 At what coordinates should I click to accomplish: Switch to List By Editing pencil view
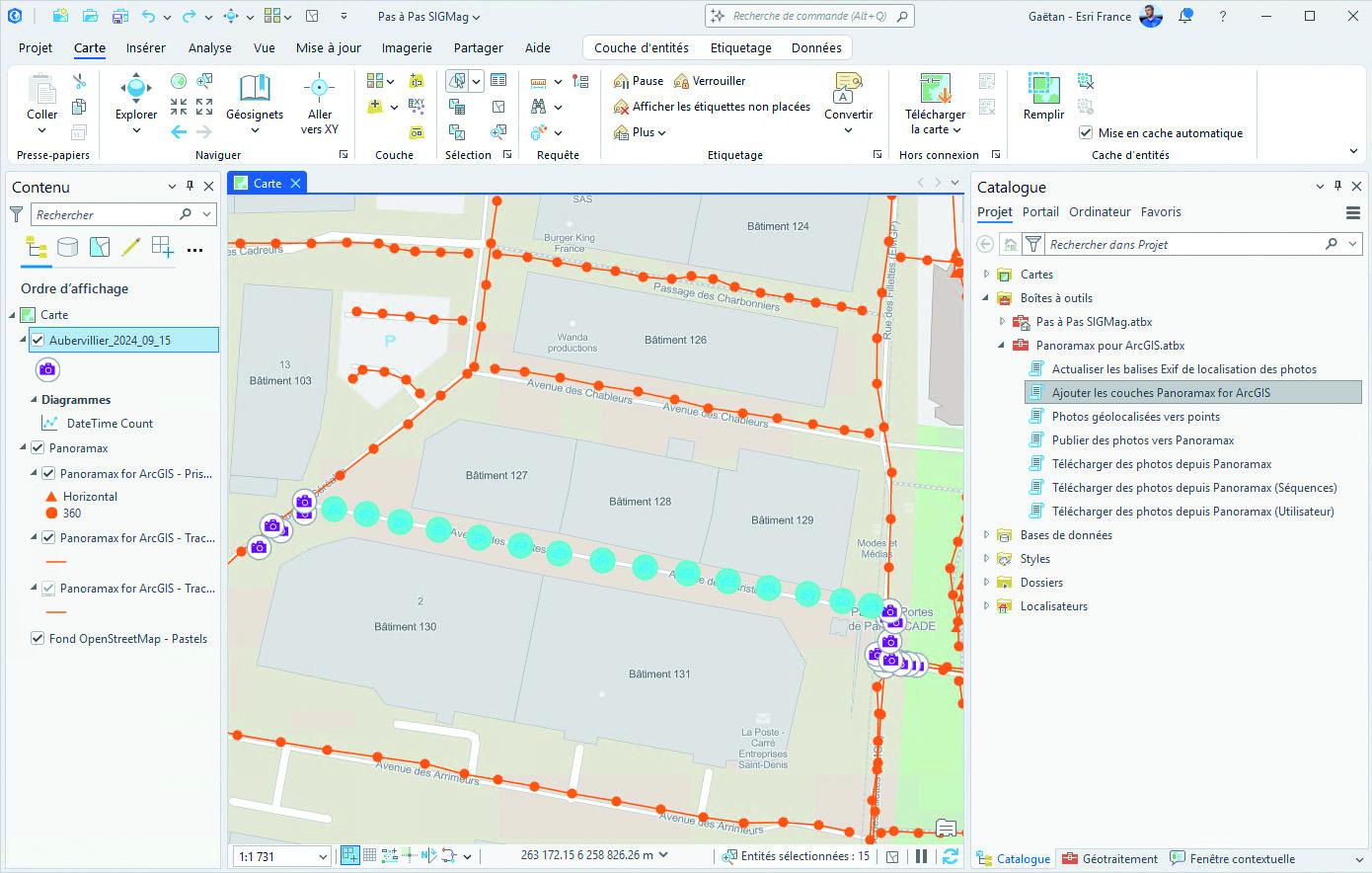coord(131,247)
